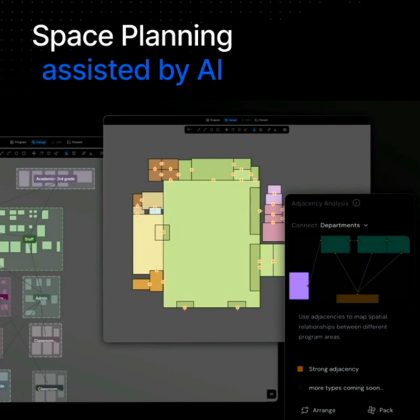Click the Arrange button

(318, 410)
